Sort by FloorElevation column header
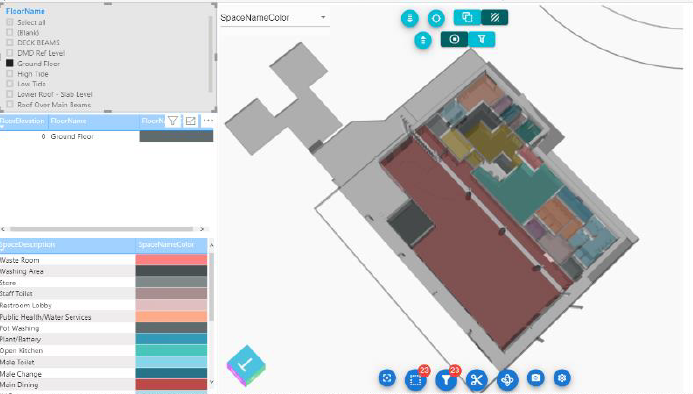 (23, 121)
